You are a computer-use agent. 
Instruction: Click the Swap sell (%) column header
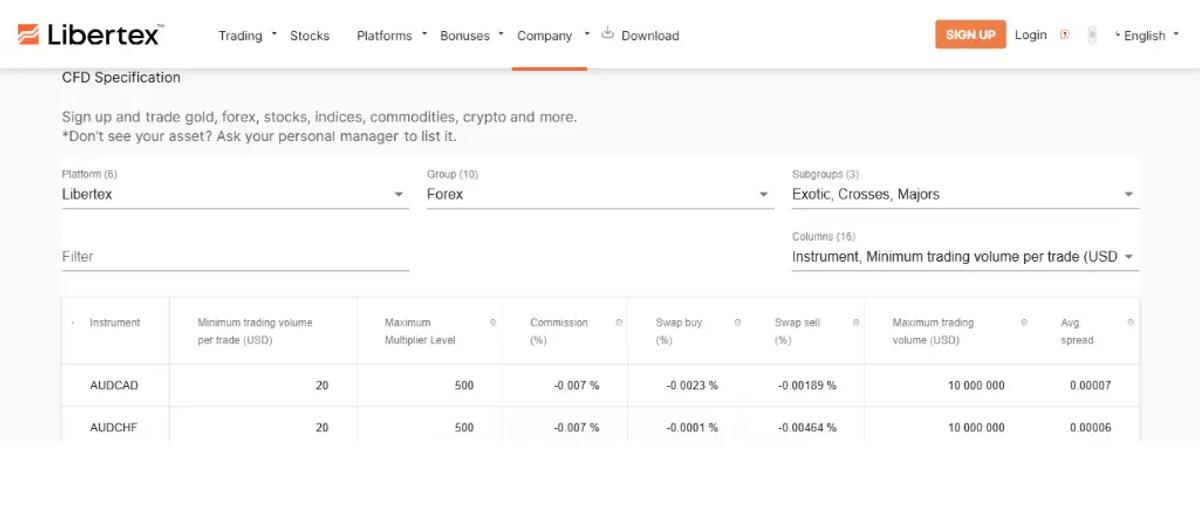[798, 331]
